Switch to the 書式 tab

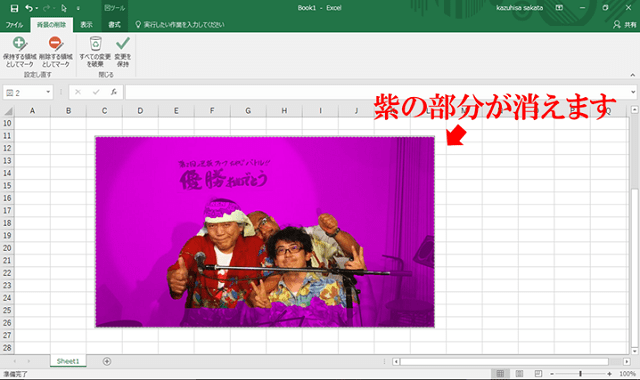[x=114, y=25]
